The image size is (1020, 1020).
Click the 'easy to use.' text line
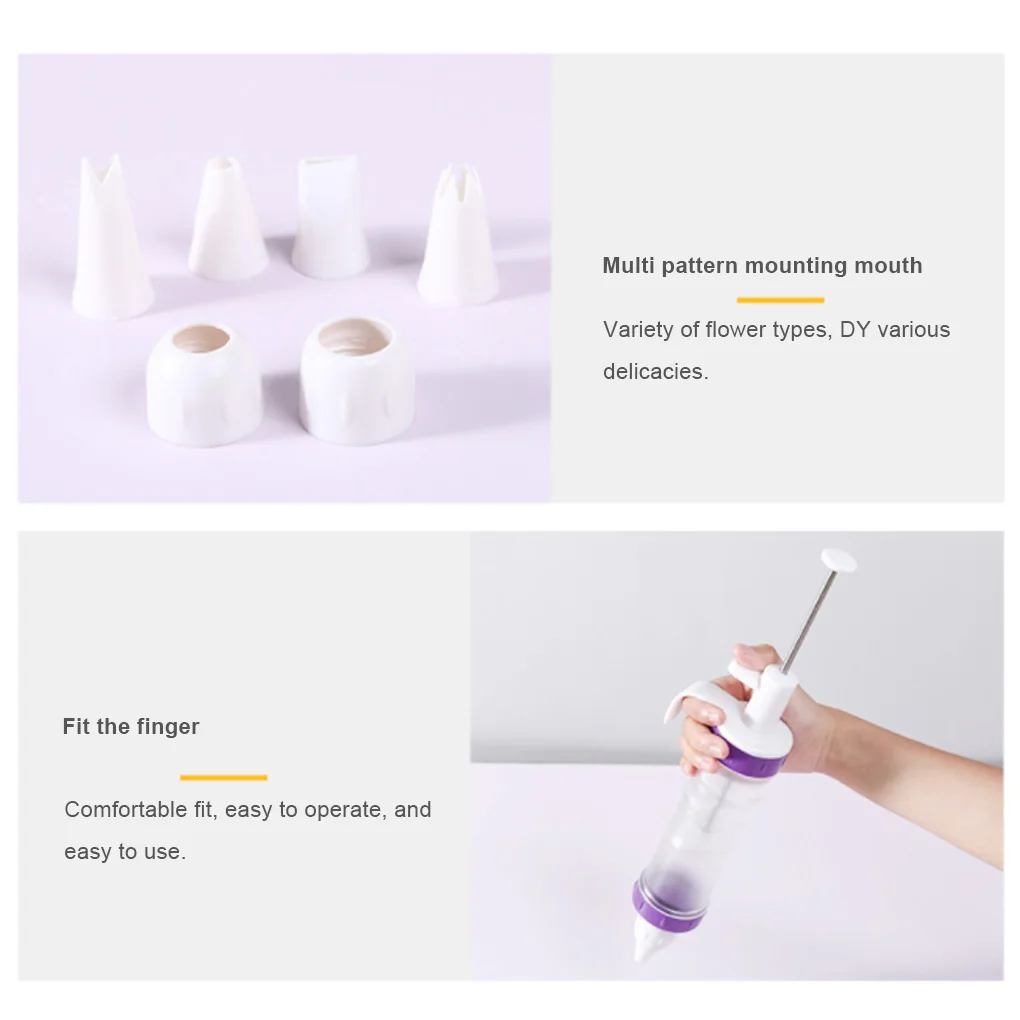(x=125, y=852)
